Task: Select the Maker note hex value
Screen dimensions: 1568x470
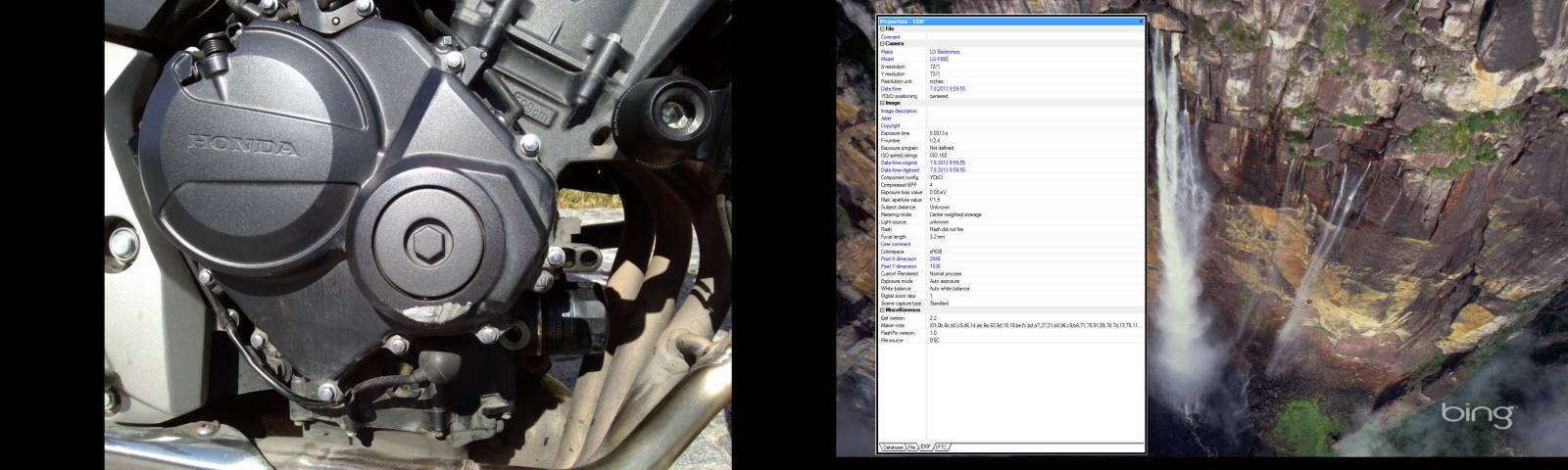Action: click(x=1034, y=325)
